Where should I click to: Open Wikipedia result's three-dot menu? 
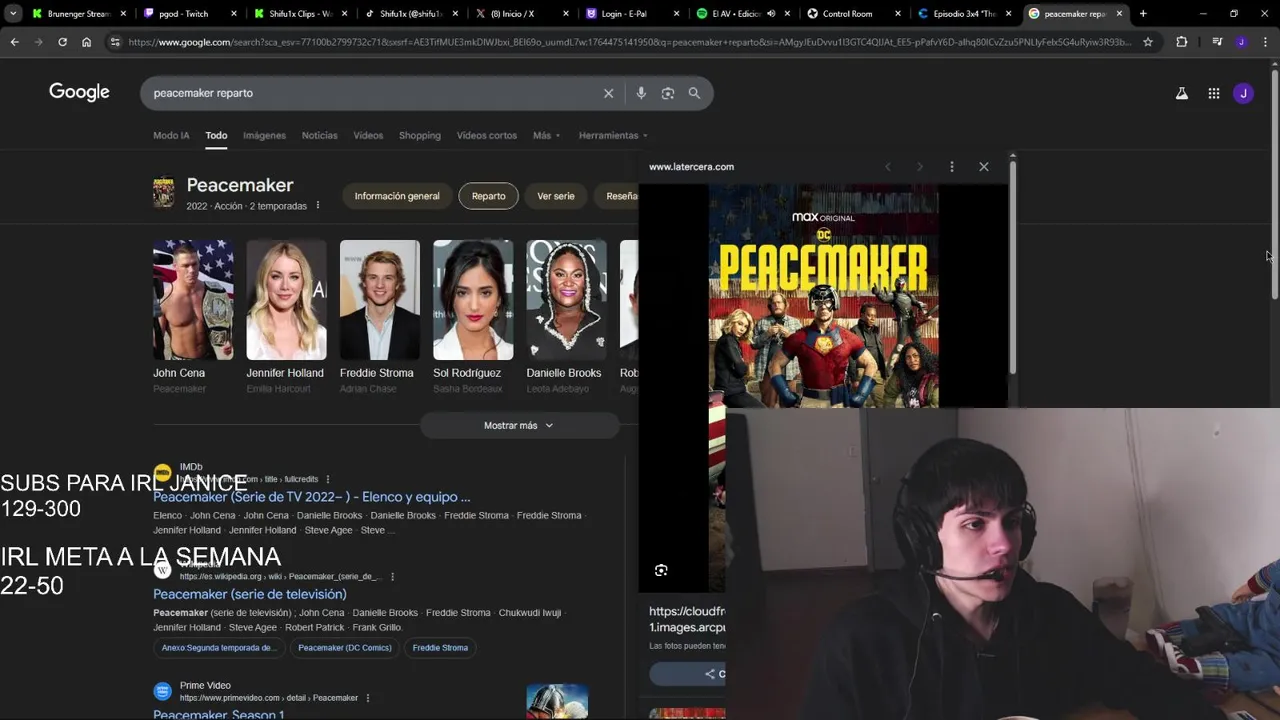click(392, 577)
